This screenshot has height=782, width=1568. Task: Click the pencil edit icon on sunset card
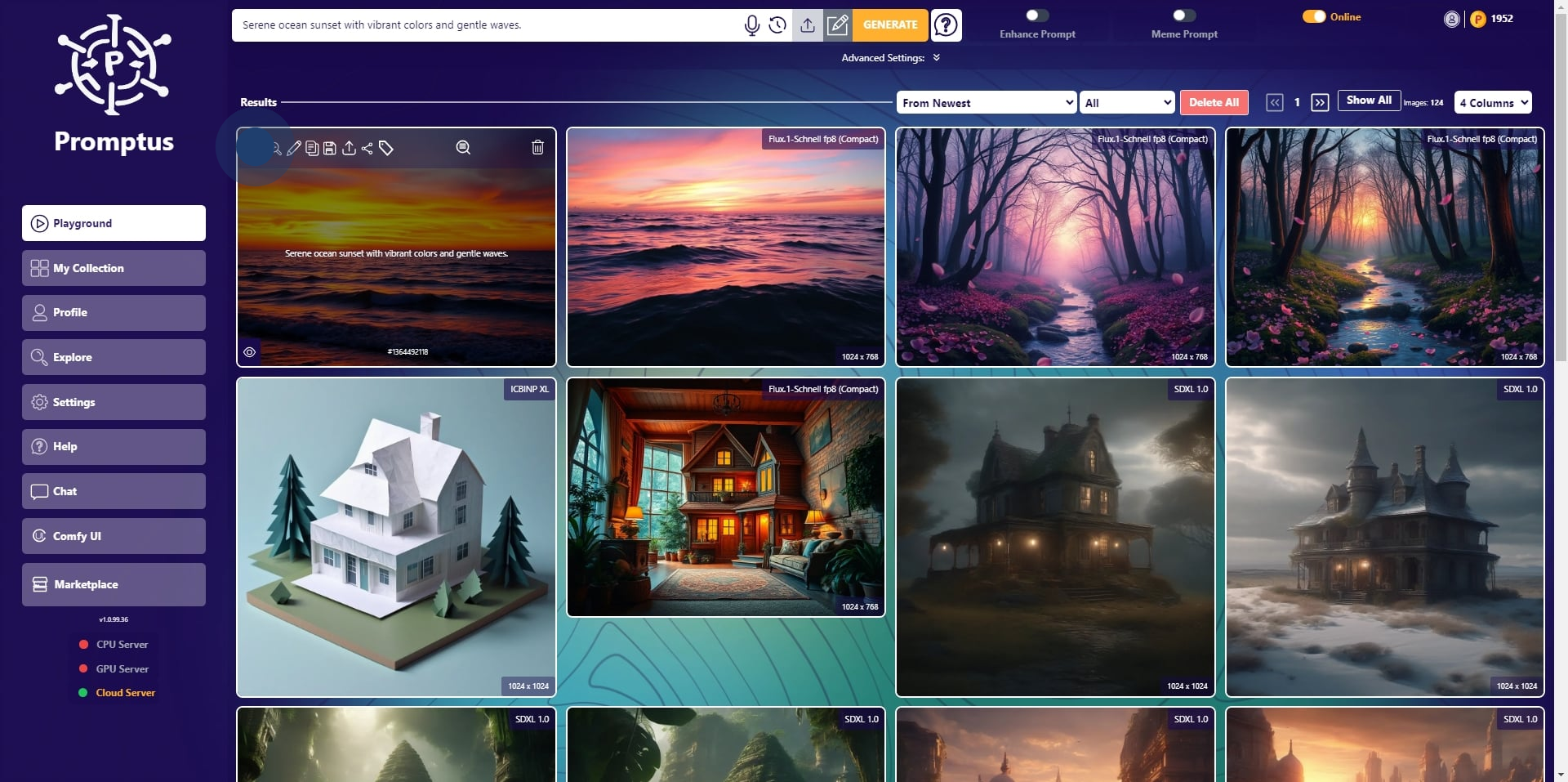(294, 148)
